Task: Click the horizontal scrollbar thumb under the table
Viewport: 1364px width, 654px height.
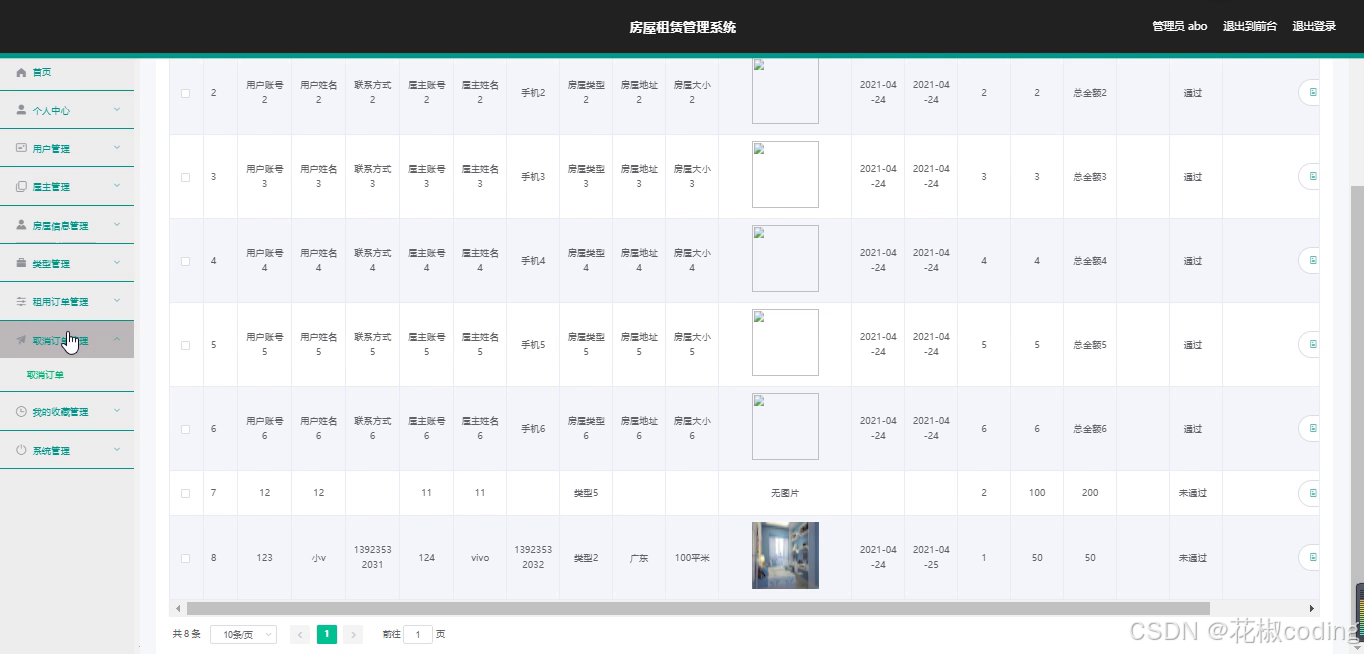Action: [698, 608]
